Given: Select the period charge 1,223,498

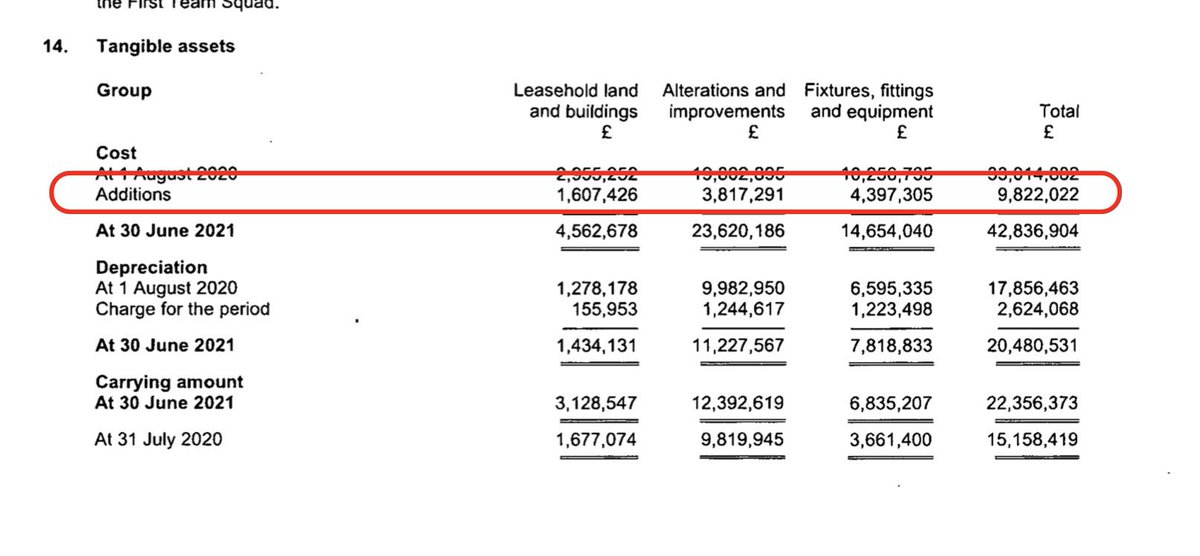Looking at the screenshot, I should [x=891, y=309].
